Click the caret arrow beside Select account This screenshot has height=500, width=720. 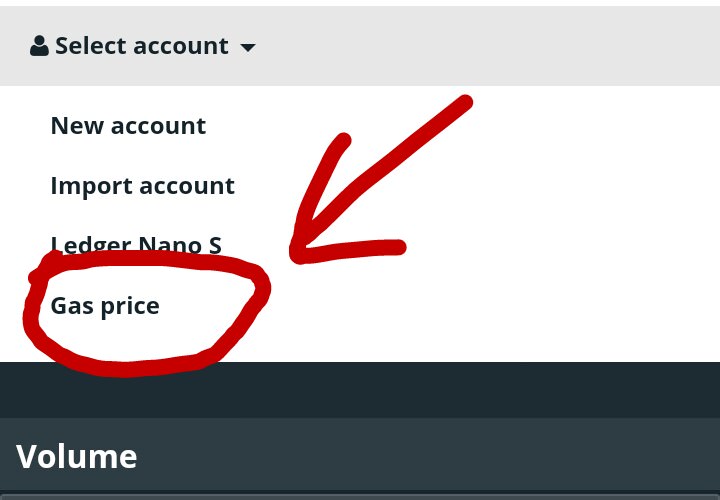coord(248,47)
